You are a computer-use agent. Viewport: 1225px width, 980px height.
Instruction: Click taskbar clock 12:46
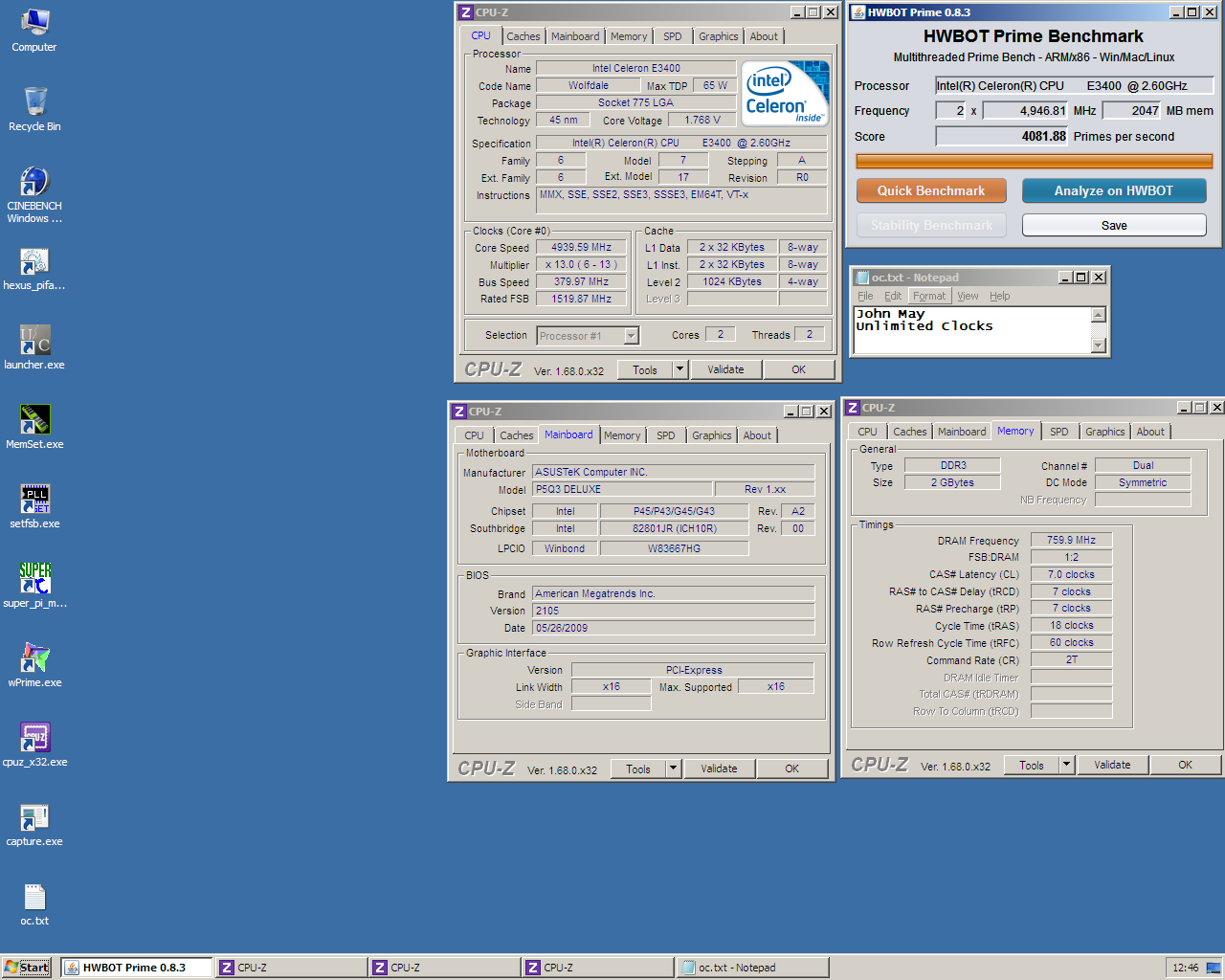click(x=1185, y=968)
